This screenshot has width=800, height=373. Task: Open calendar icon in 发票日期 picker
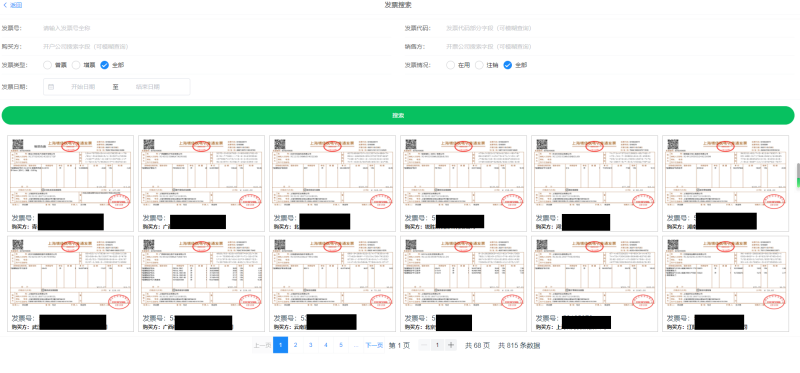click(51, 87)
